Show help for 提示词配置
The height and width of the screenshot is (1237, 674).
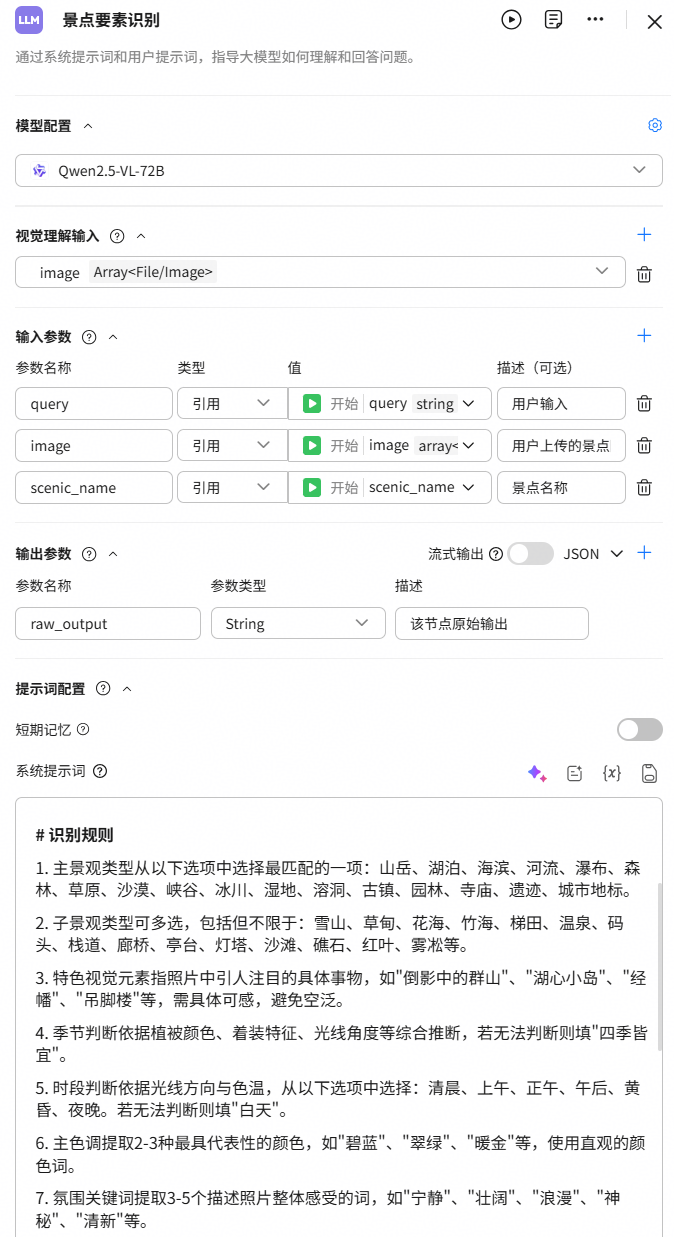[103, 688]
